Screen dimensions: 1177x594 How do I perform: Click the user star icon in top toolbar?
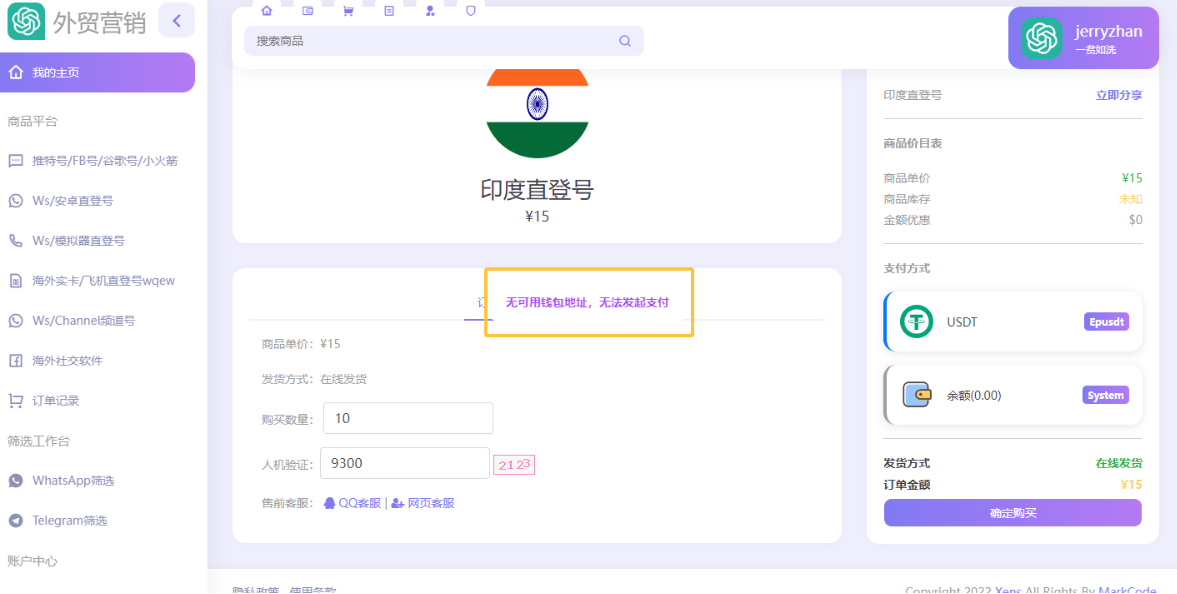click(x=430, y=11)
